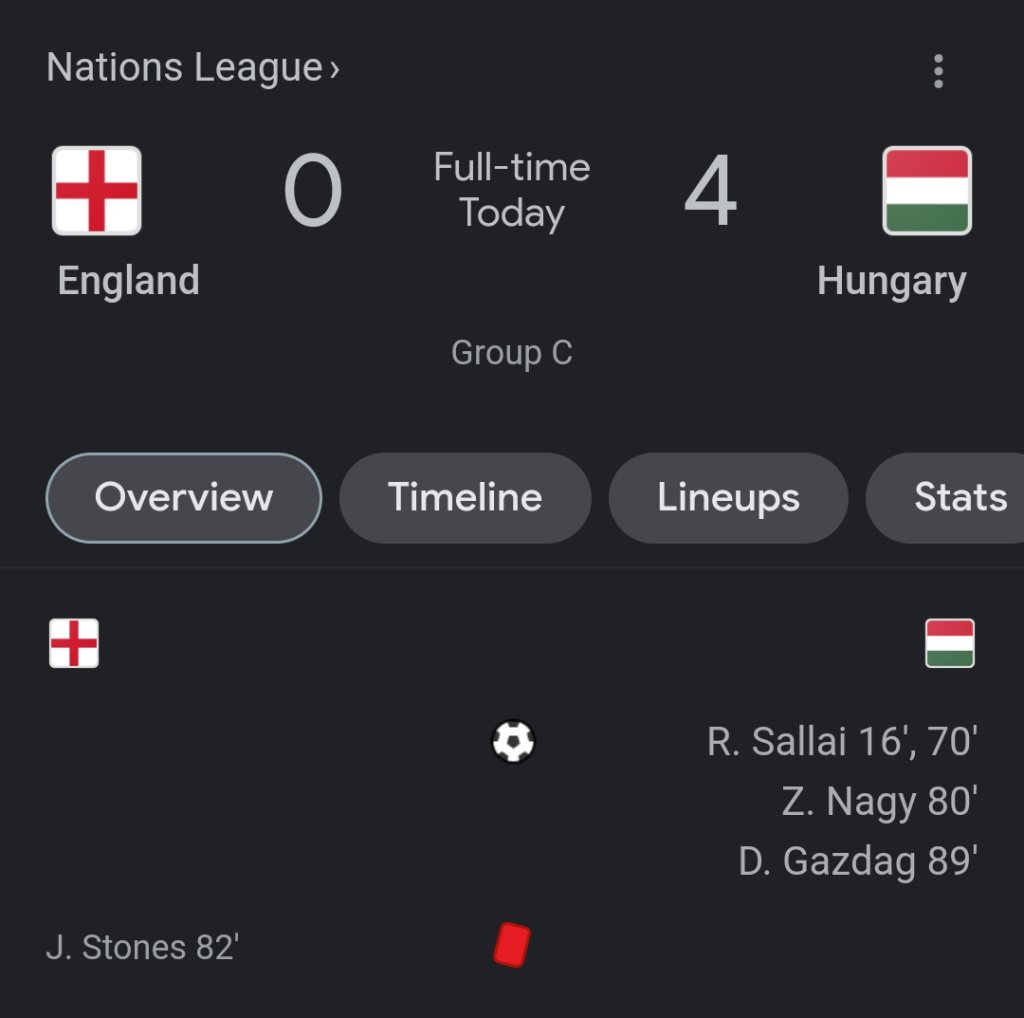This screenshot has width=1024, height=1018.
Task: Click the small England flag in overview
Action: [74, 643]
